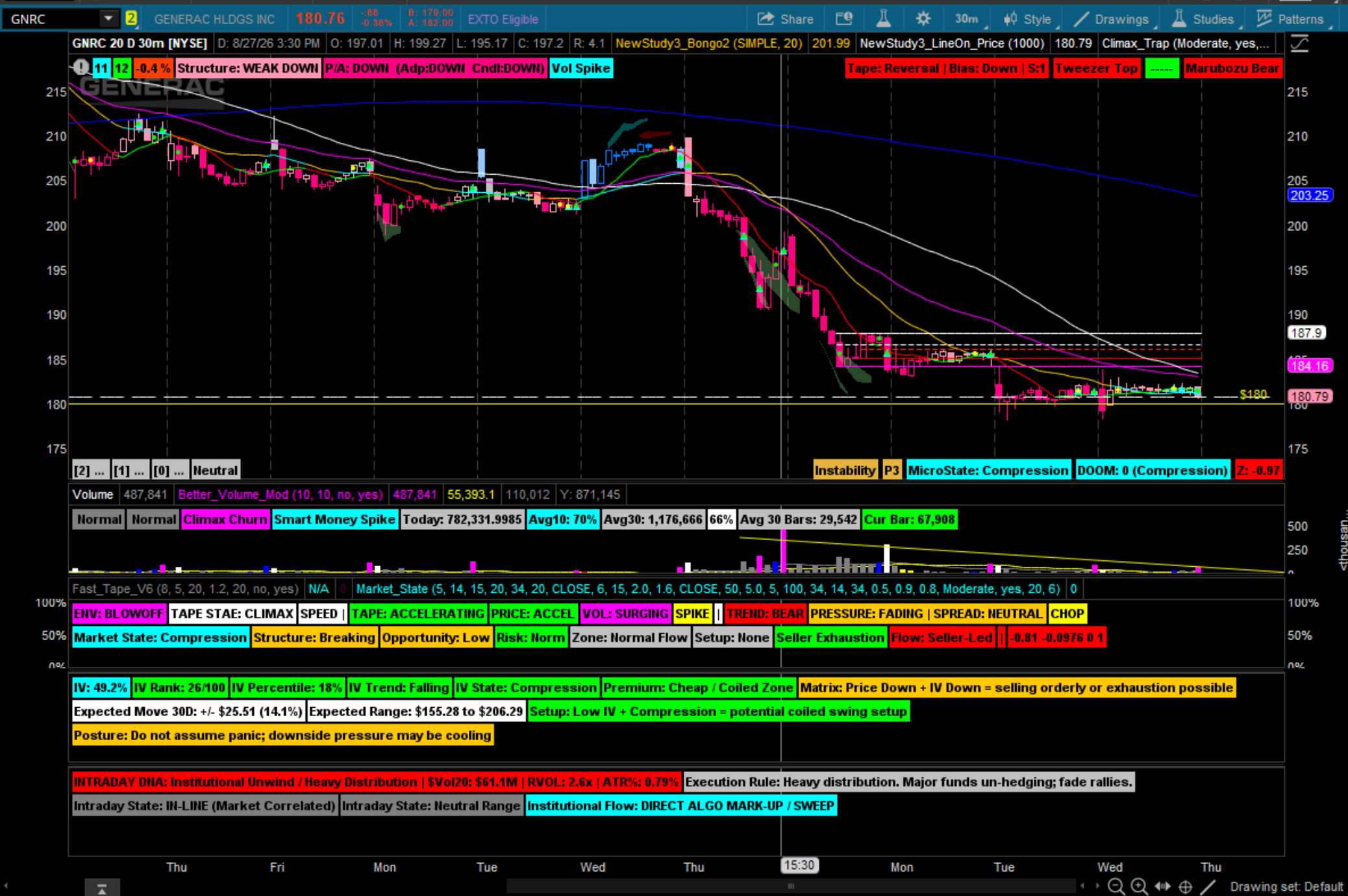Click the EXTO Eligible label
Viewport: 1348px width, 896px height.
(503, 19)
